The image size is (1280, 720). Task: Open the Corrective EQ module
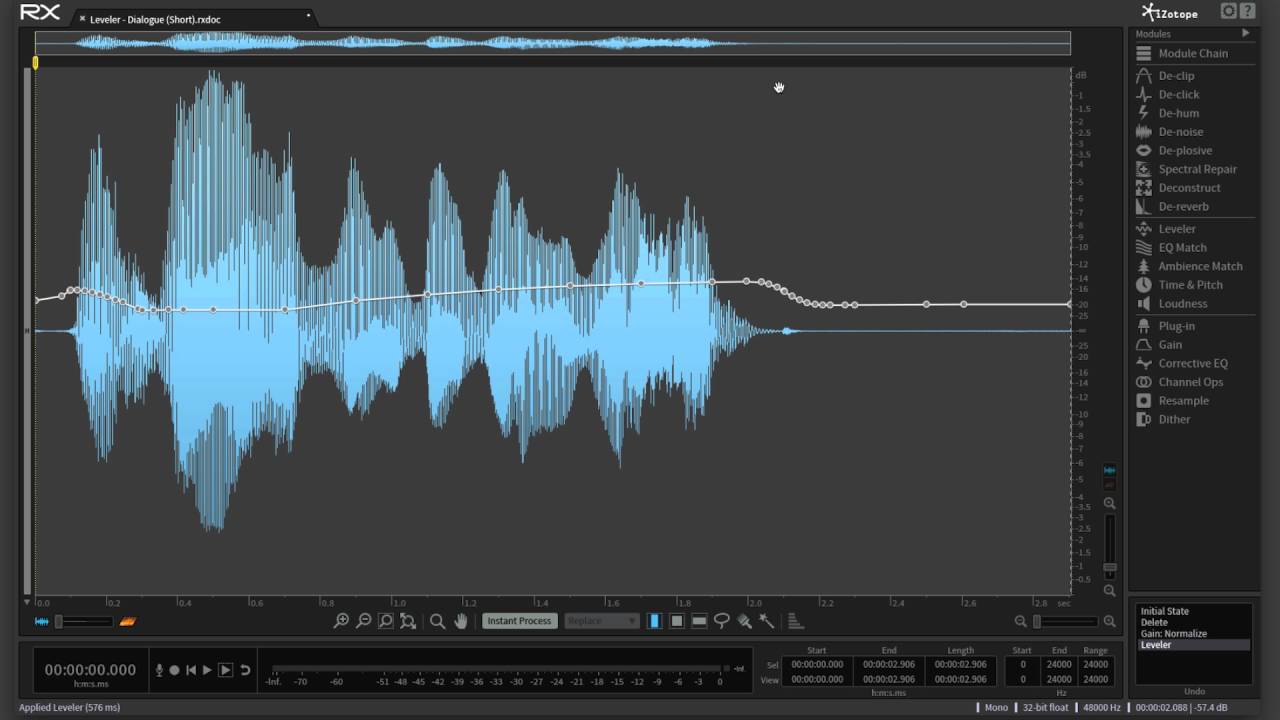(1194, 364)
